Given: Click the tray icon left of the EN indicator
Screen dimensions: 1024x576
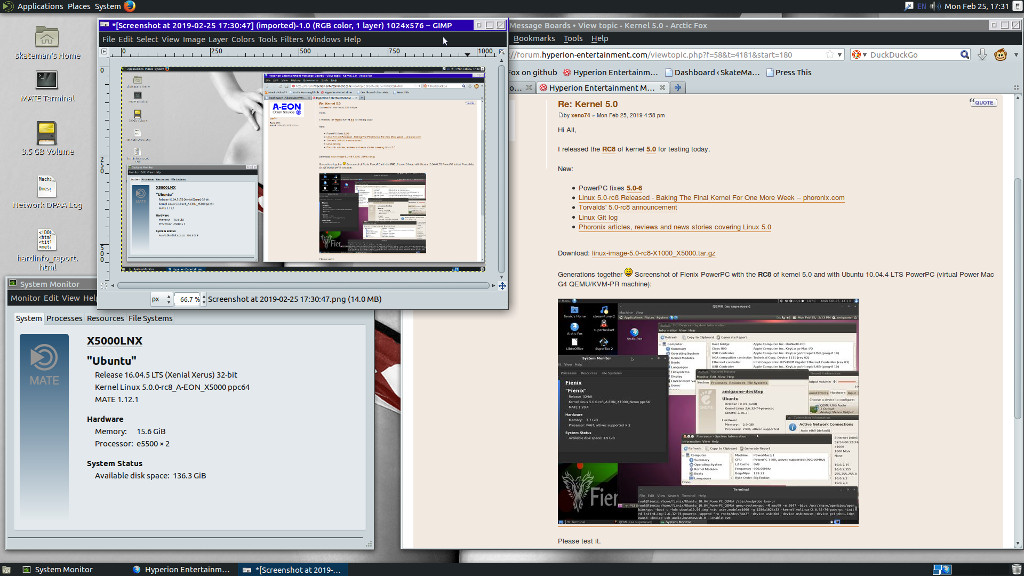Looking at the screenshot, I should tap(909, 6).
